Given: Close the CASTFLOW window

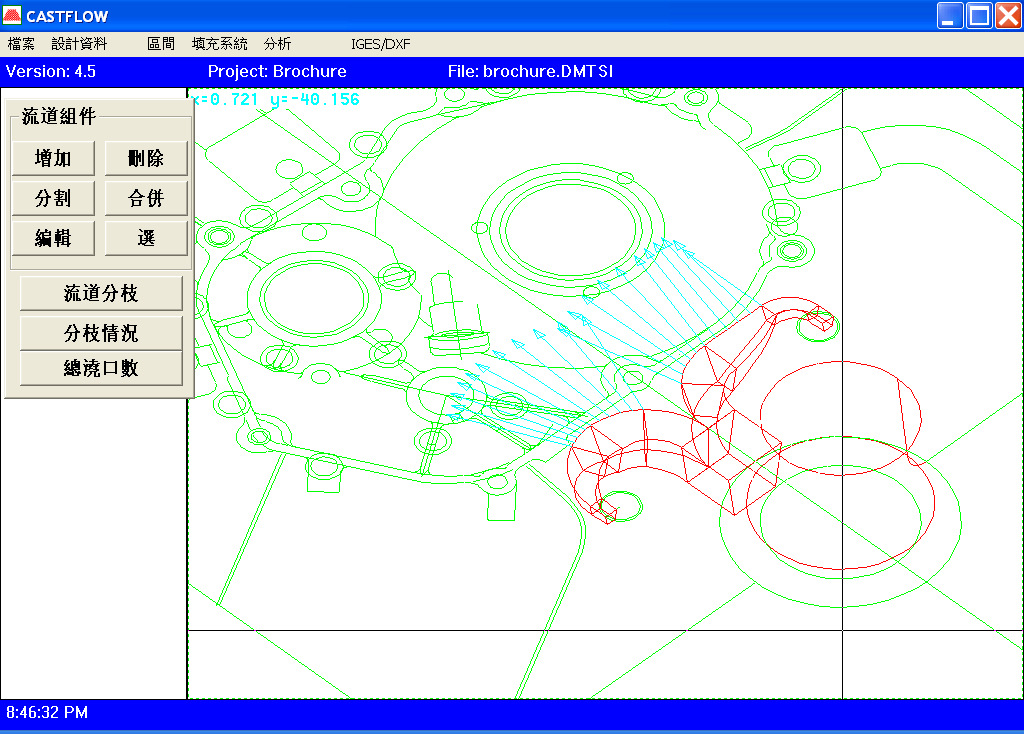Looking at the screenshot, I should tap(1008, 16).
